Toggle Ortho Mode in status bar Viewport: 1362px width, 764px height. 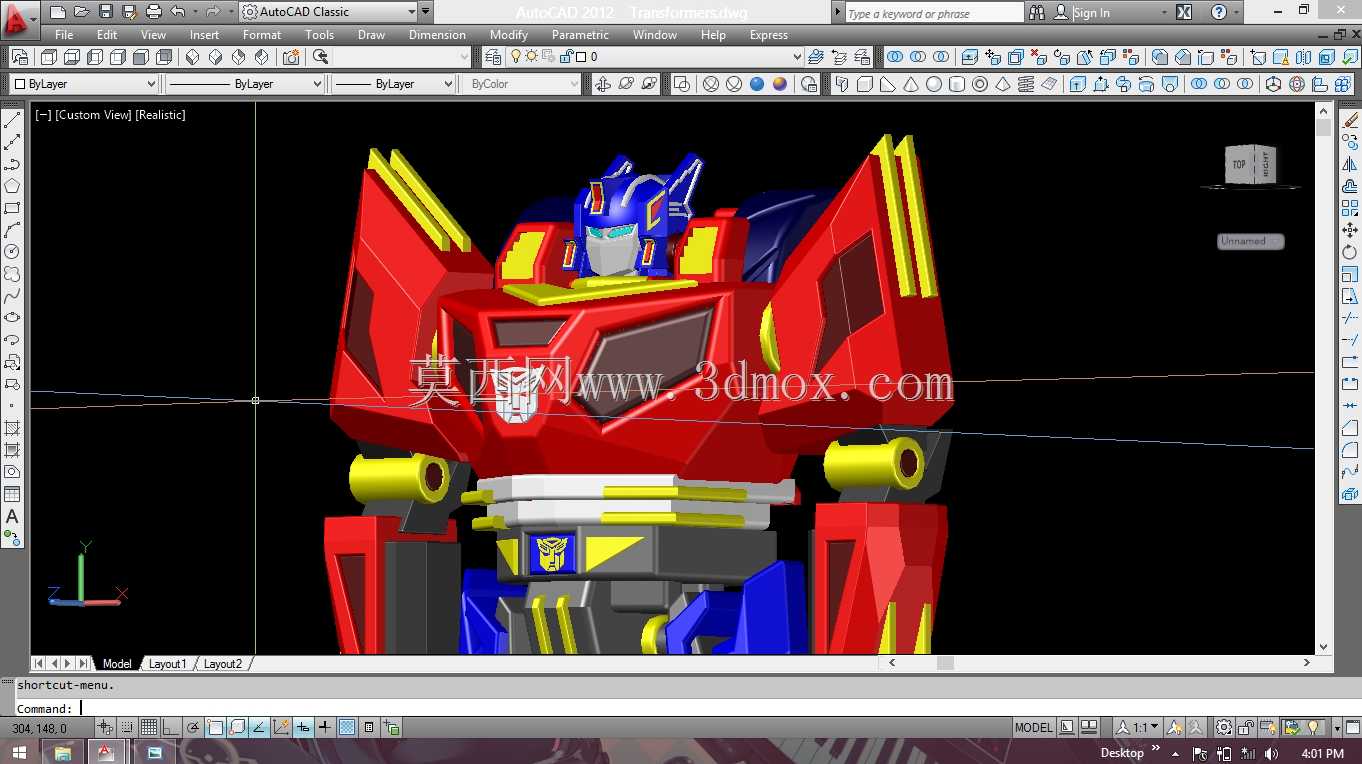point(170,727)
